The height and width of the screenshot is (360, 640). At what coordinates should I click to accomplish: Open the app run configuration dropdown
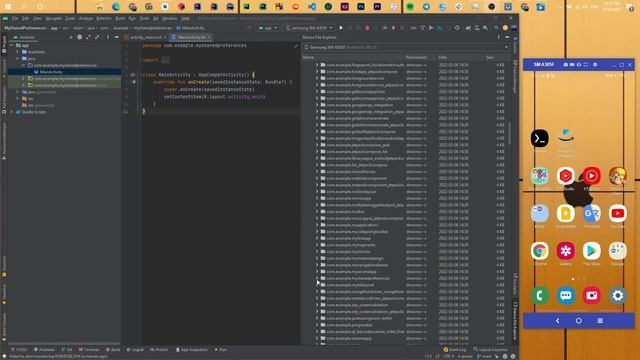(x=268, y=28)
